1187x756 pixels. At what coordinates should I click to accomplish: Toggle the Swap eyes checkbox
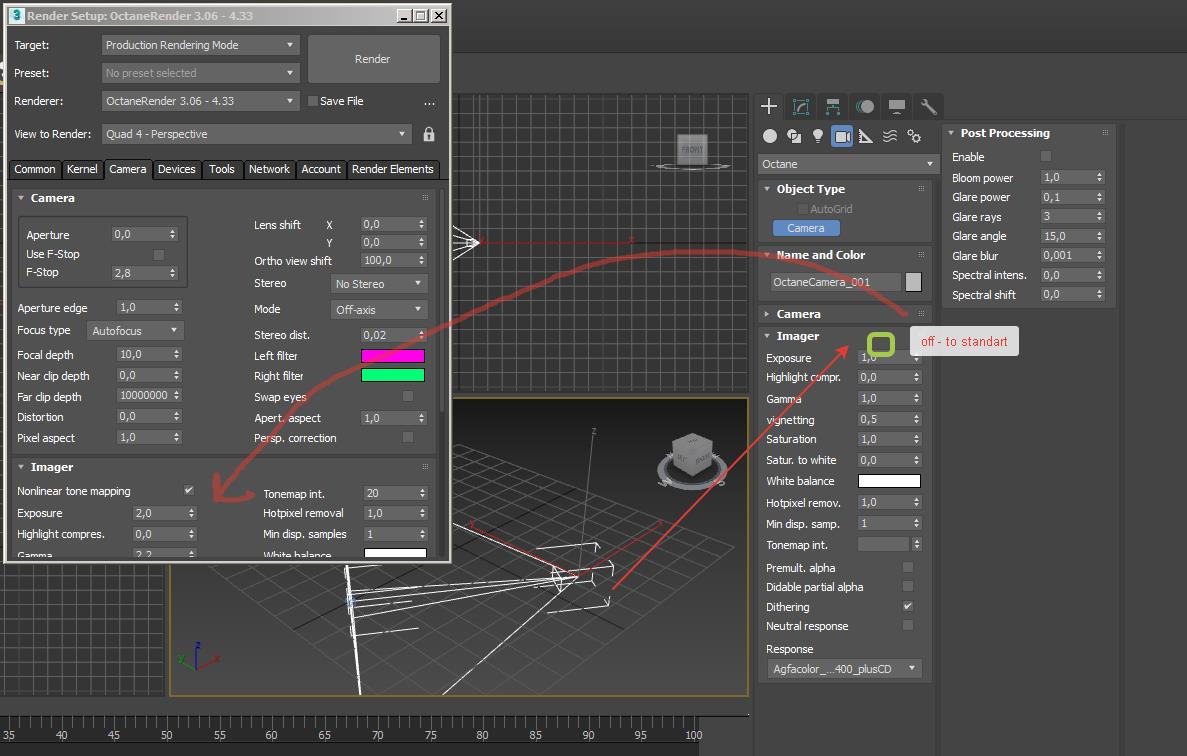408,396
